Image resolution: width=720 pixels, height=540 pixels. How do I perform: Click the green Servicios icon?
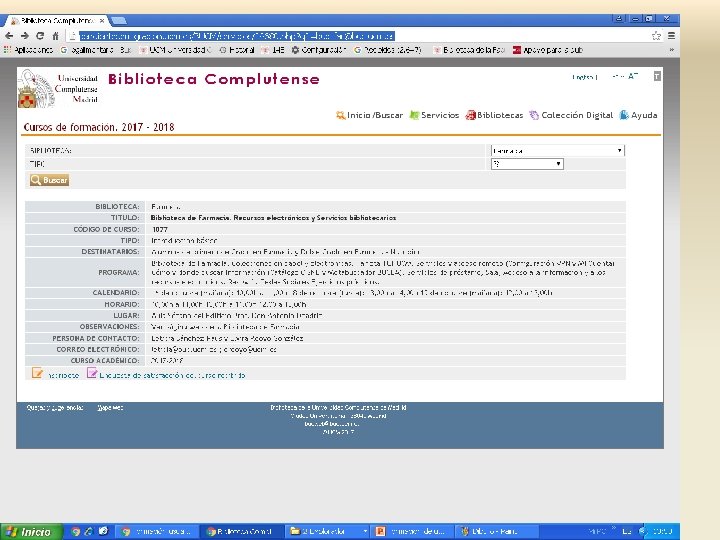(x=414, y=115)
